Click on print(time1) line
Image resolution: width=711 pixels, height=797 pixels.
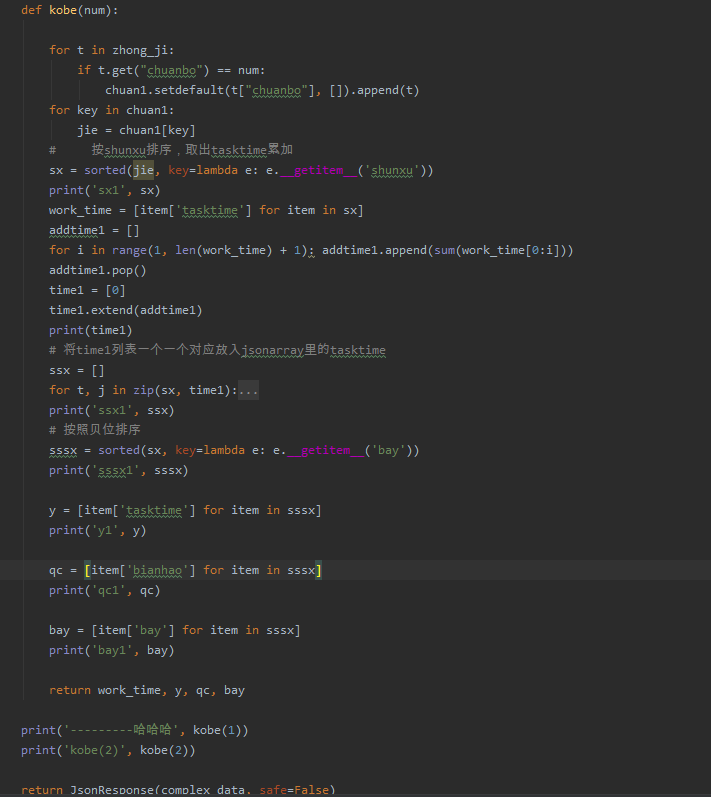90,330
